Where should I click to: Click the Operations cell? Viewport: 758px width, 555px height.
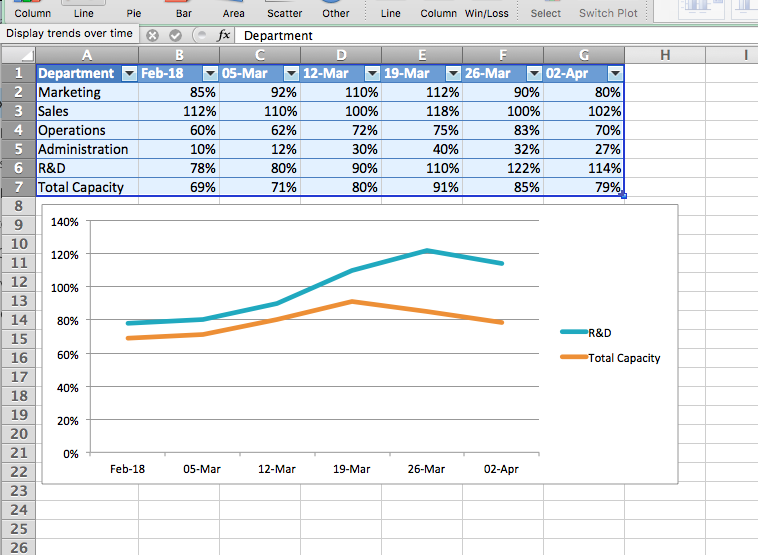[87, 130]
